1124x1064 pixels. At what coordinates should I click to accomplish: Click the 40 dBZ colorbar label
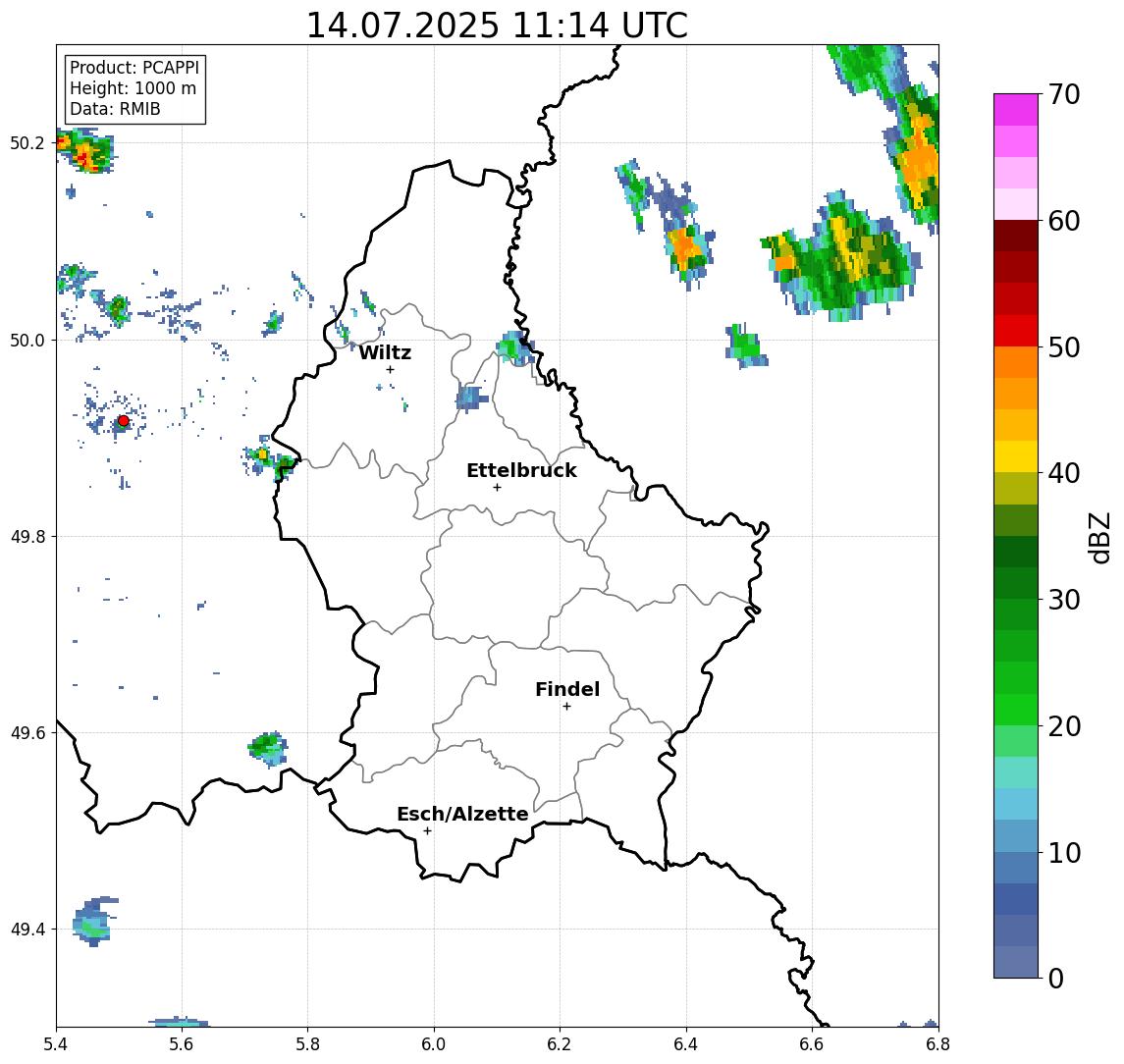click(1064, 473)
